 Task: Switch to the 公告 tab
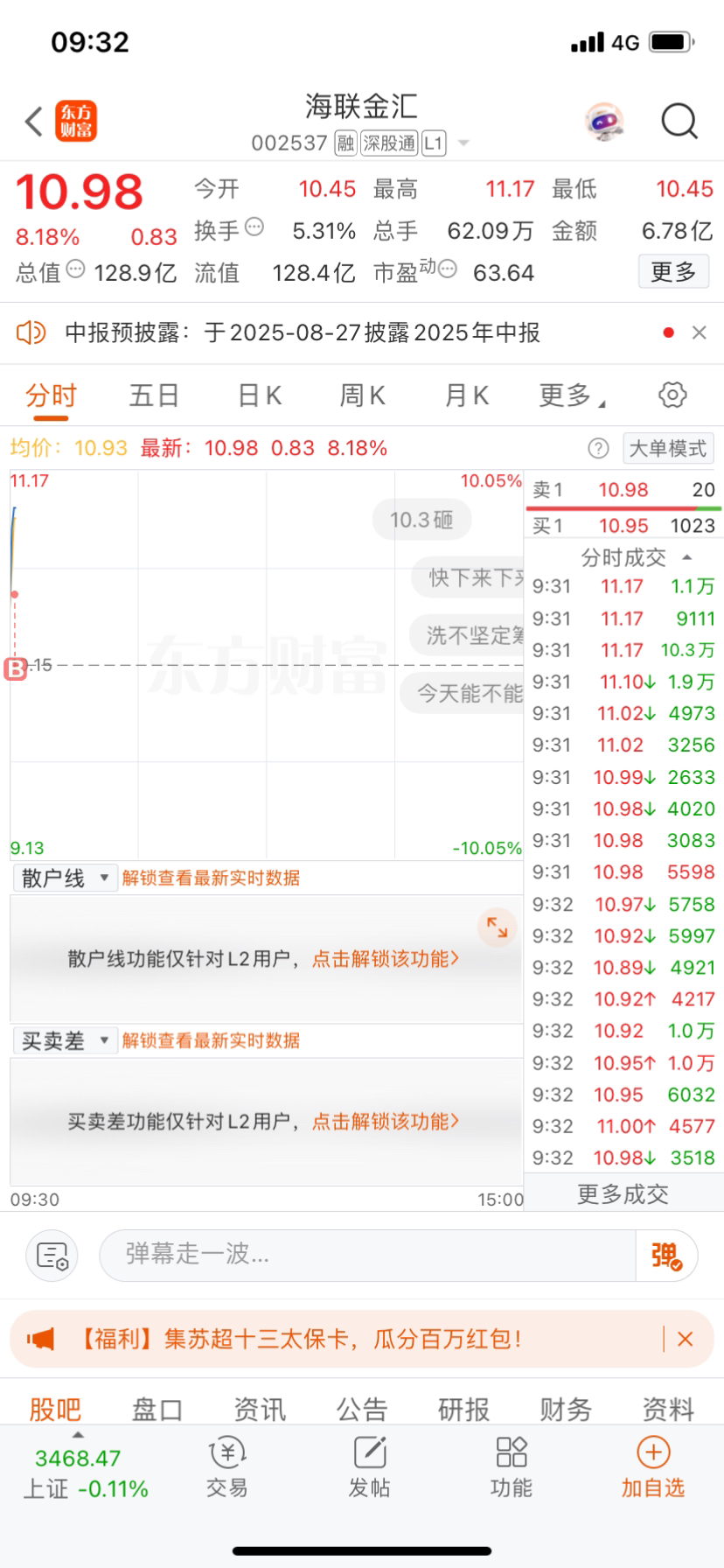[x=361, y=1410]
